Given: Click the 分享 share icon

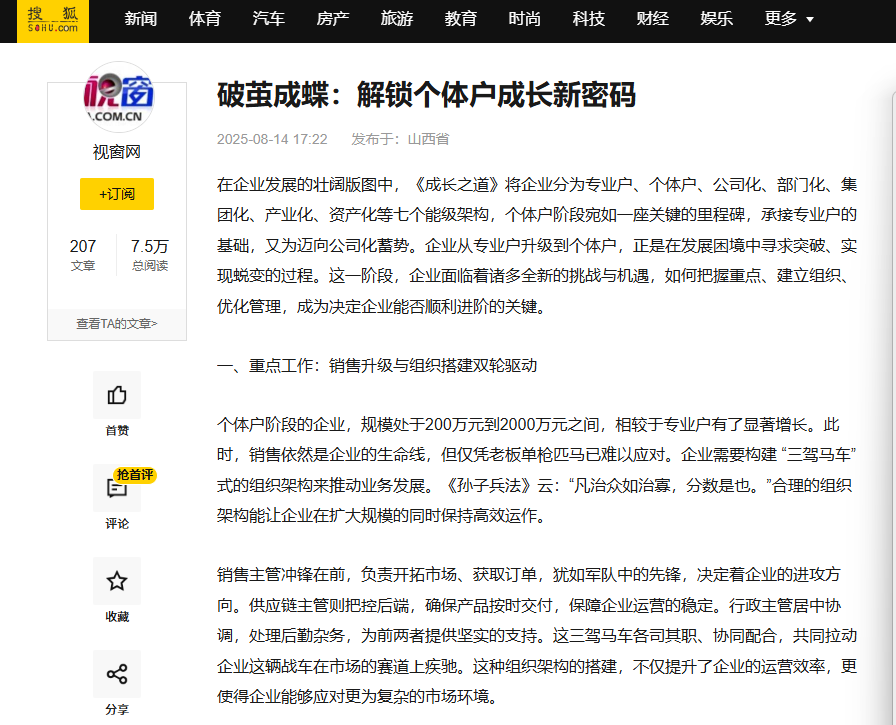Looking at the screenshot, I should pos(117,675).
